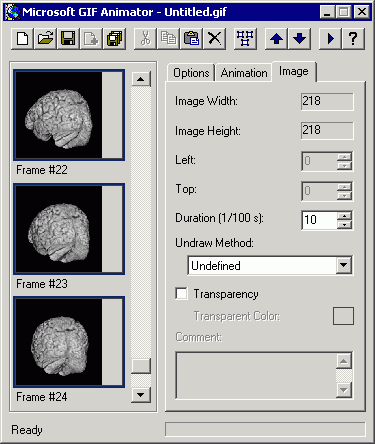Click the Paste clipboard icon
Image resolution: width=375 pixels, height=444 pixels.
191,39
